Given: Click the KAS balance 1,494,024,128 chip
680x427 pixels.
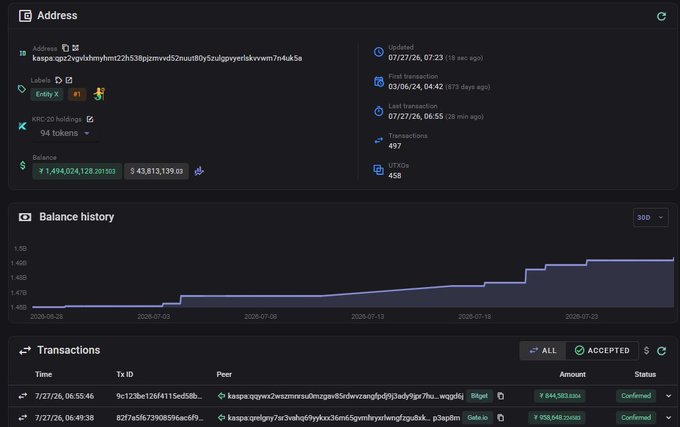Looking at the screenshot, I should tap(77, 171).
